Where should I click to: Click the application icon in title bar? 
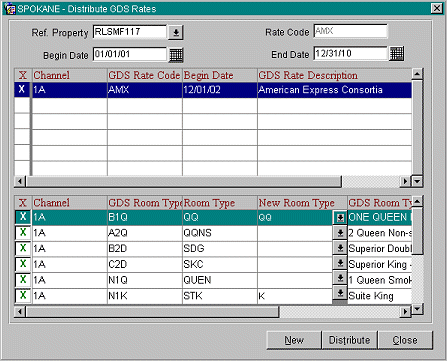[10, 9]
